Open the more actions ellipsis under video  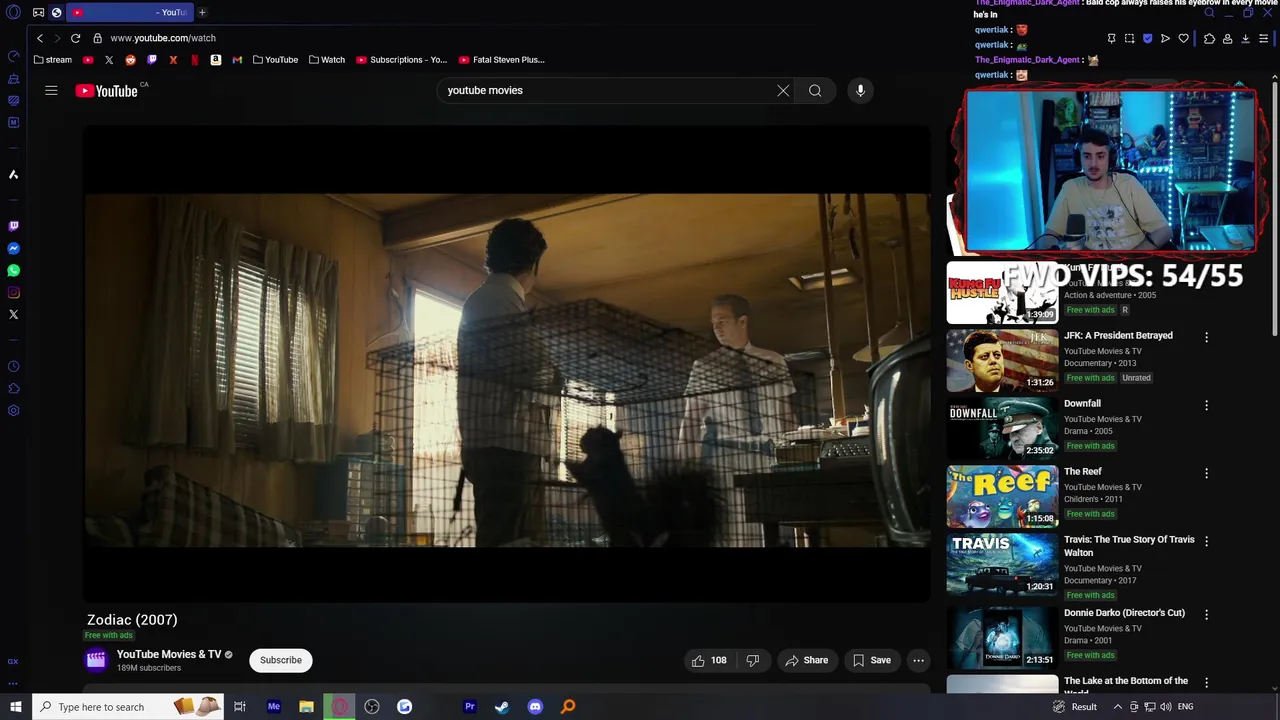(918, 660)
